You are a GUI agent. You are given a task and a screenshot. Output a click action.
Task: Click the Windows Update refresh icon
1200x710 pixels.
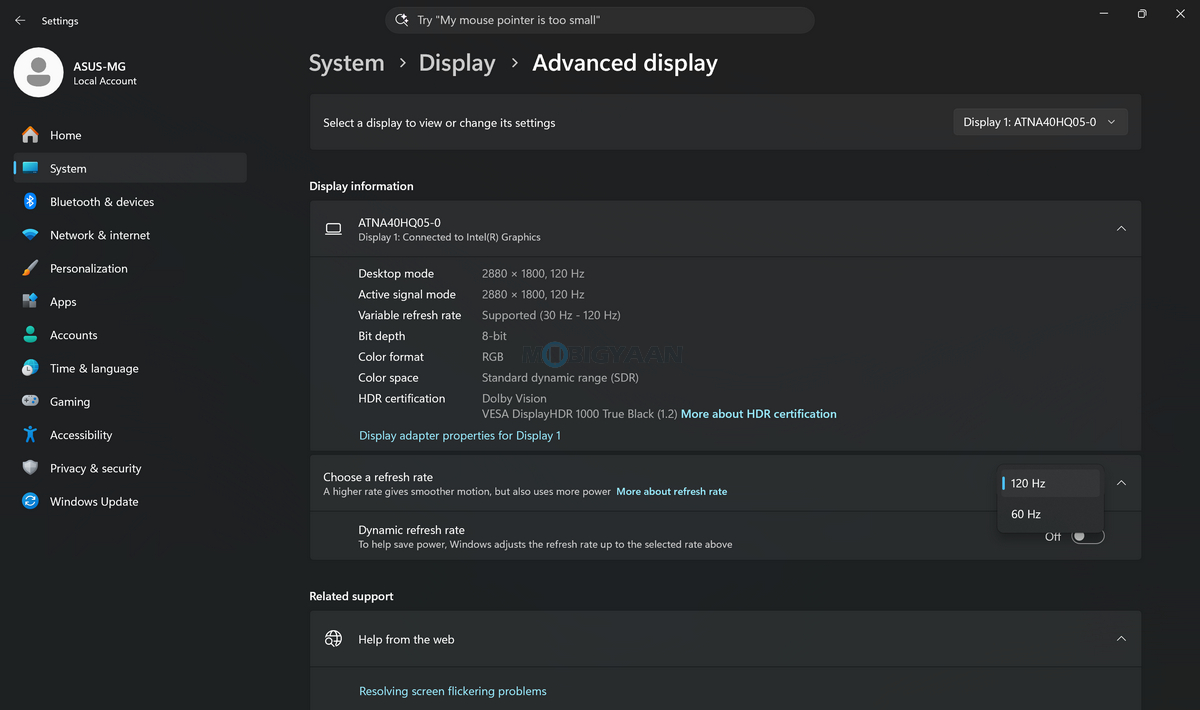coord(30,502)
